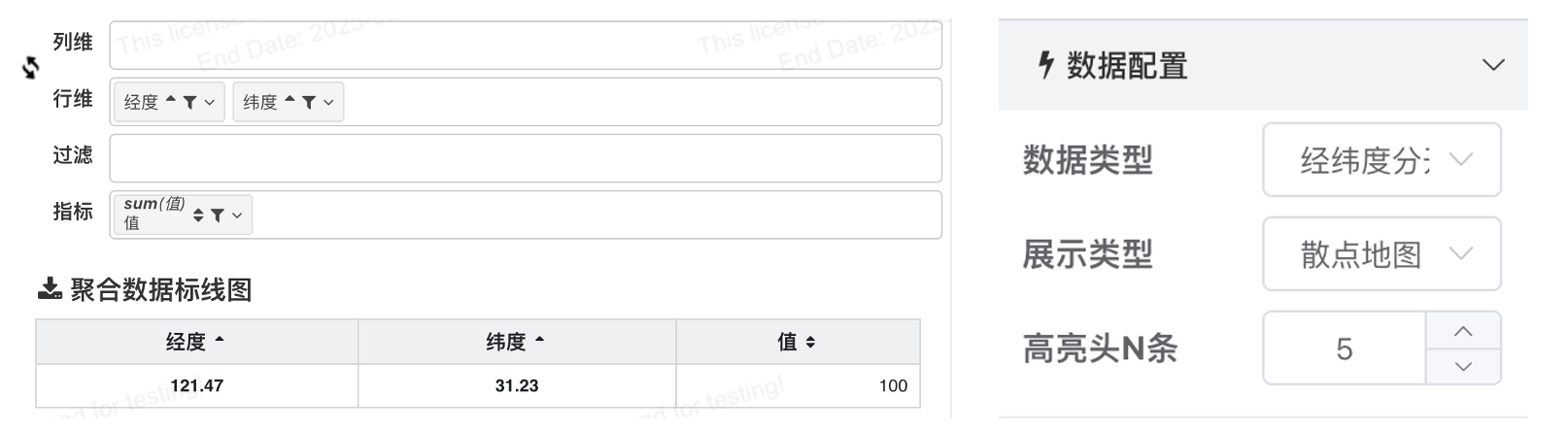
Task: Open the 展示类型 dropdown showing 散点地图
Action: (1381, 254)
